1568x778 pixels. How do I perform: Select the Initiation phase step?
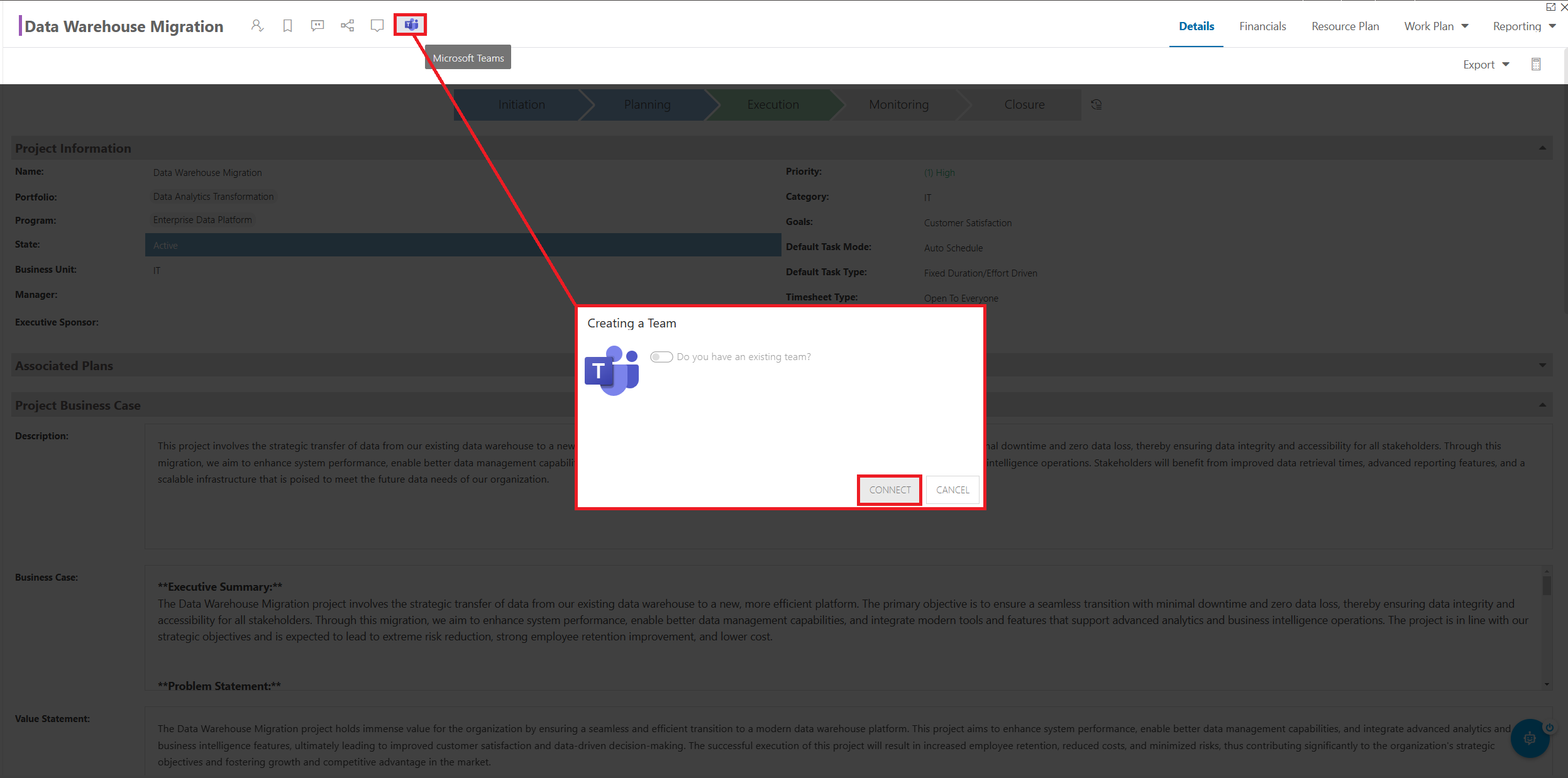tap(521, 105)
